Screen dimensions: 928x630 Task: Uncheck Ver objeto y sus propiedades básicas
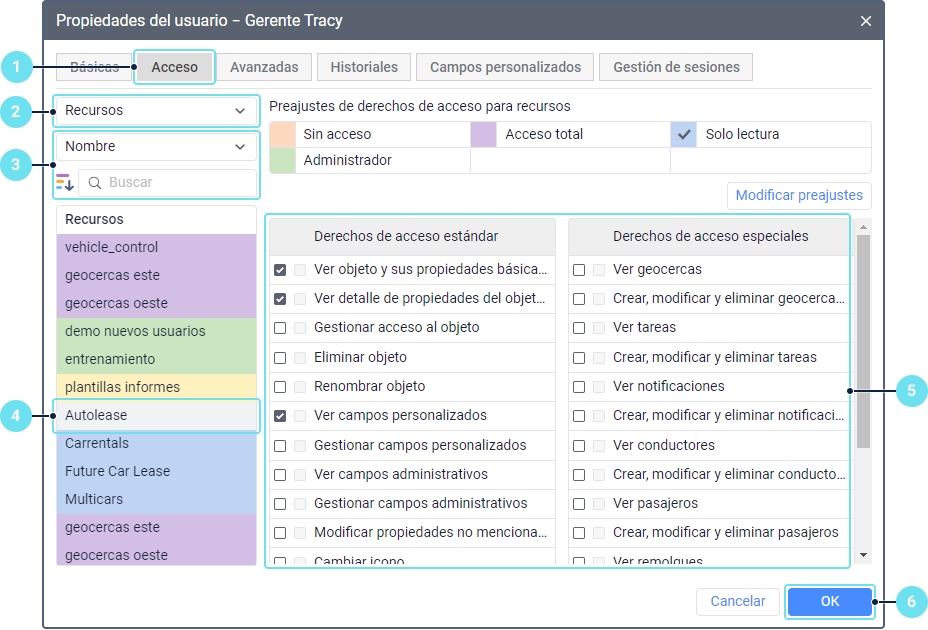pyautogui.click(x=280, y=270)
